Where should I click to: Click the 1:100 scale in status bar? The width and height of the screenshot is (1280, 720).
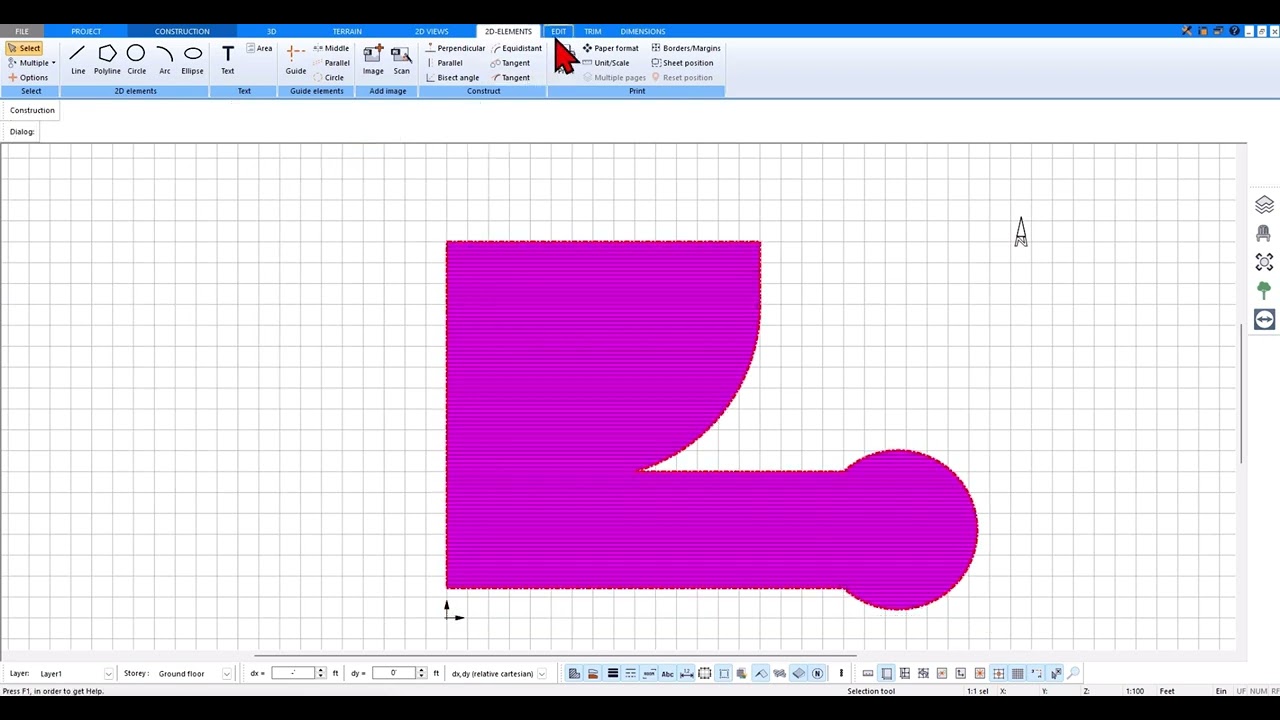coord(1135,691)
